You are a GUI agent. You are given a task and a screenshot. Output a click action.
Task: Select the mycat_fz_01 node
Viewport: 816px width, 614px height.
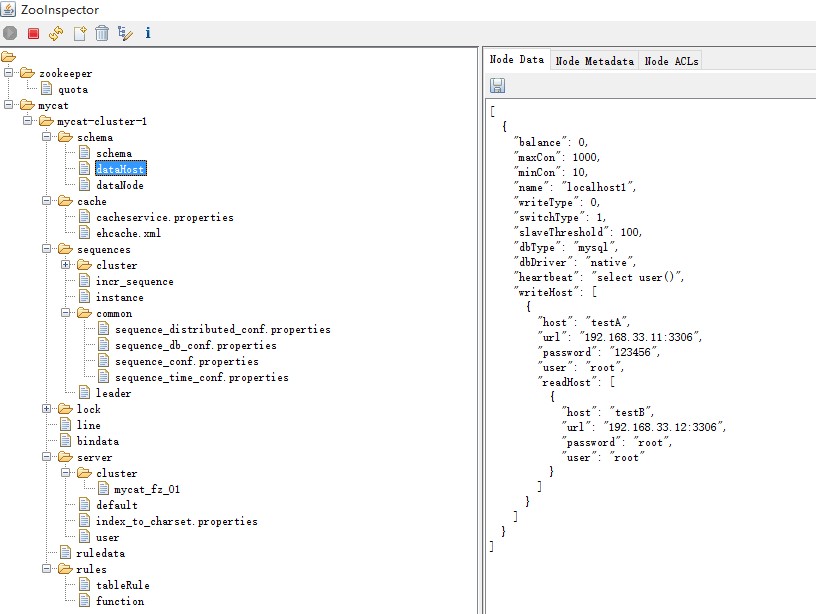(x=146, y=489)
